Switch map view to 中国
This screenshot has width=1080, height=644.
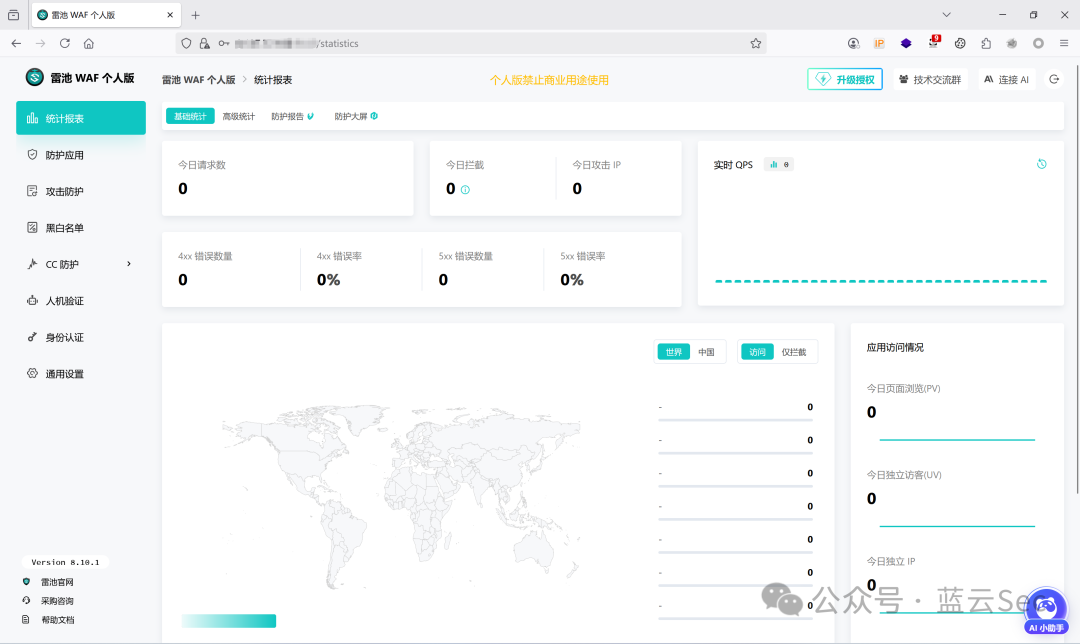point(706,352)
